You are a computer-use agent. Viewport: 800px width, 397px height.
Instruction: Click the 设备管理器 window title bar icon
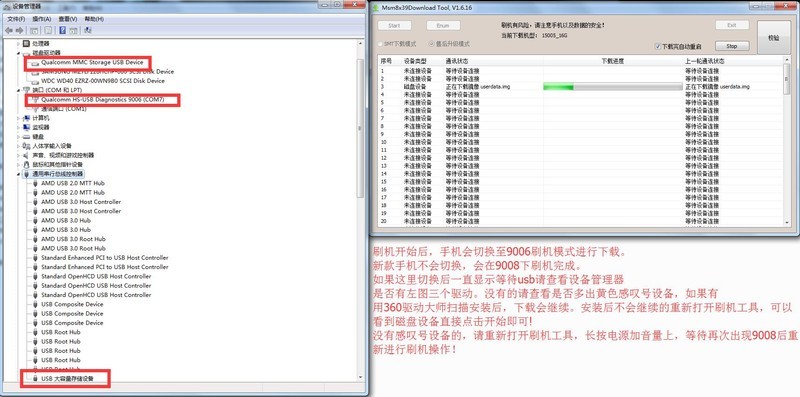tap(6, 6)
